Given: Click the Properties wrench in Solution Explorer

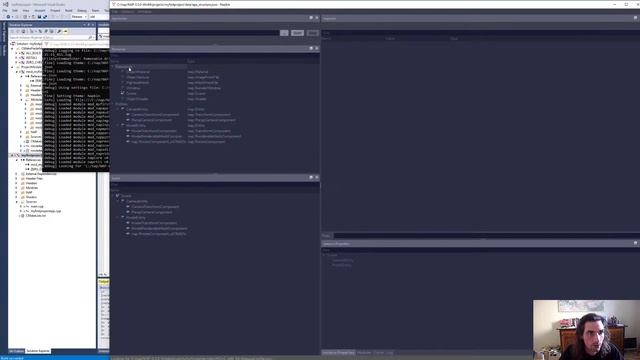Looking at the screenshot, I should coord(59,31).
